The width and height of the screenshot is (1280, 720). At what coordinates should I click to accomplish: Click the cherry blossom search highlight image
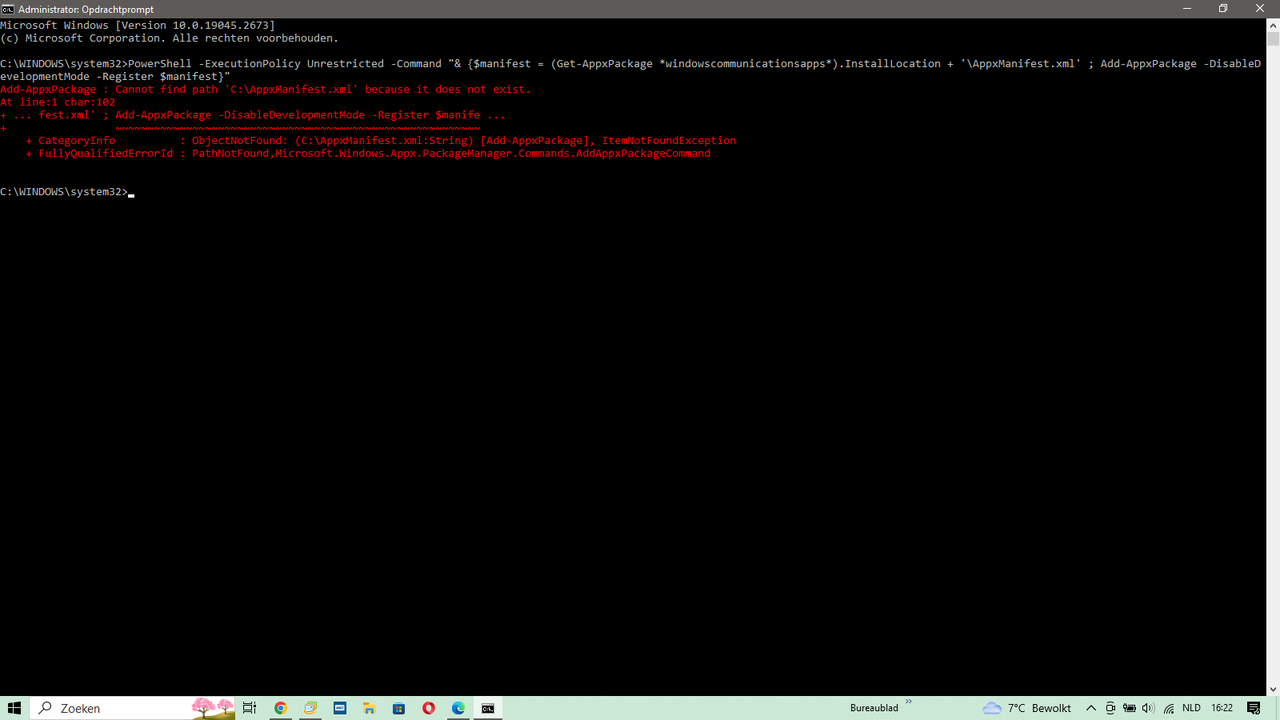(x=213, y=708)
